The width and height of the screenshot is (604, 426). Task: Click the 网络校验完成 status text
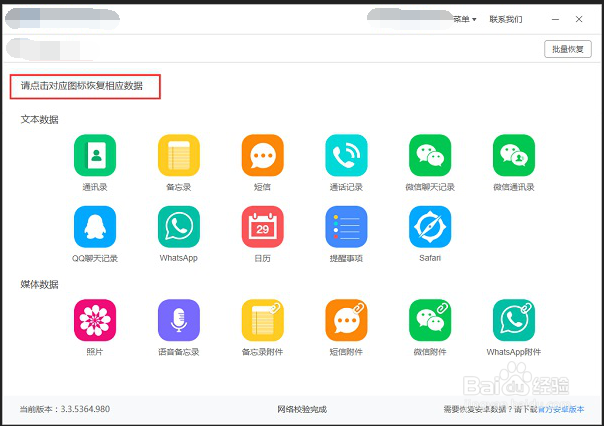point(302,409)
